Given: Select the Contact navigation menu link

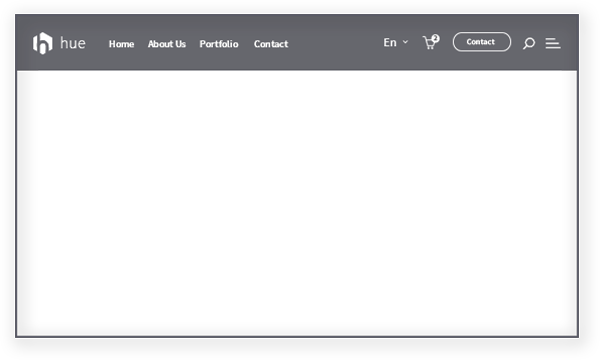Looking at the screenshot, I should pos(271,44).
